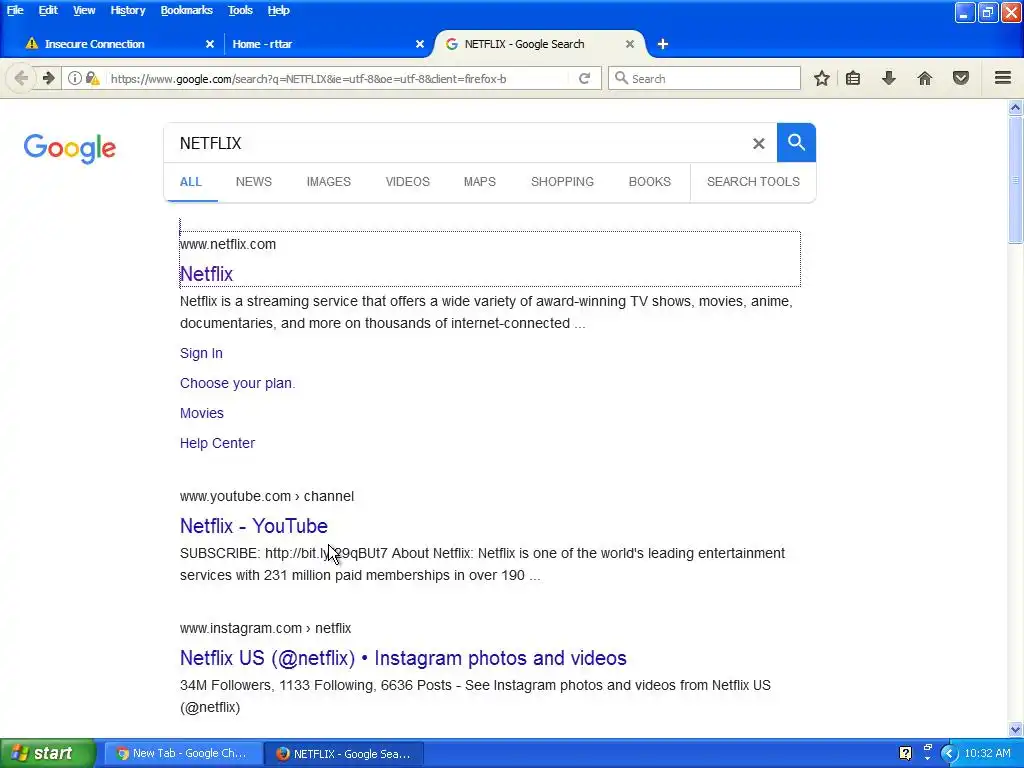The height and width of the screenshot is (768, 1024).
Task: Bookmark this page with the star icon
Action: click(822, 78)
